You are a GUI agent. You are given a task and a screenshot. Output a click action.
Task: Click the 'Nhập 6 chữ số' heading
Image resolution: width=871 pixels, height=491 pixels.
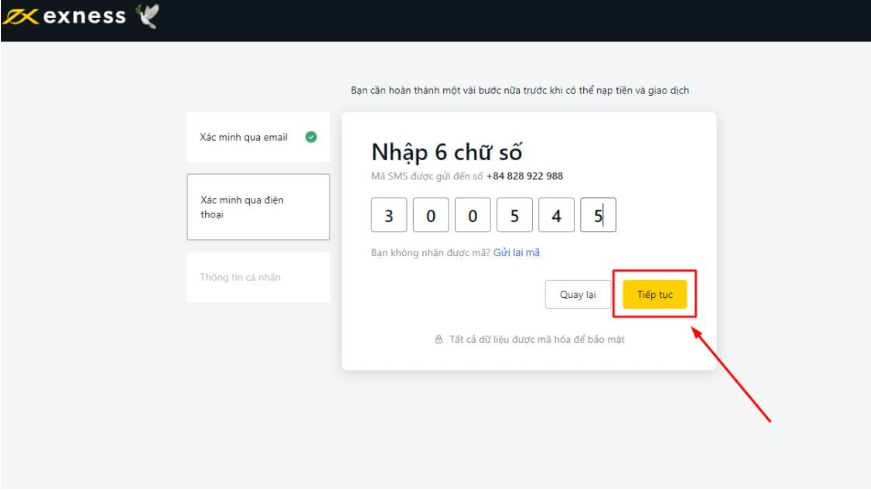pos(446,152)
